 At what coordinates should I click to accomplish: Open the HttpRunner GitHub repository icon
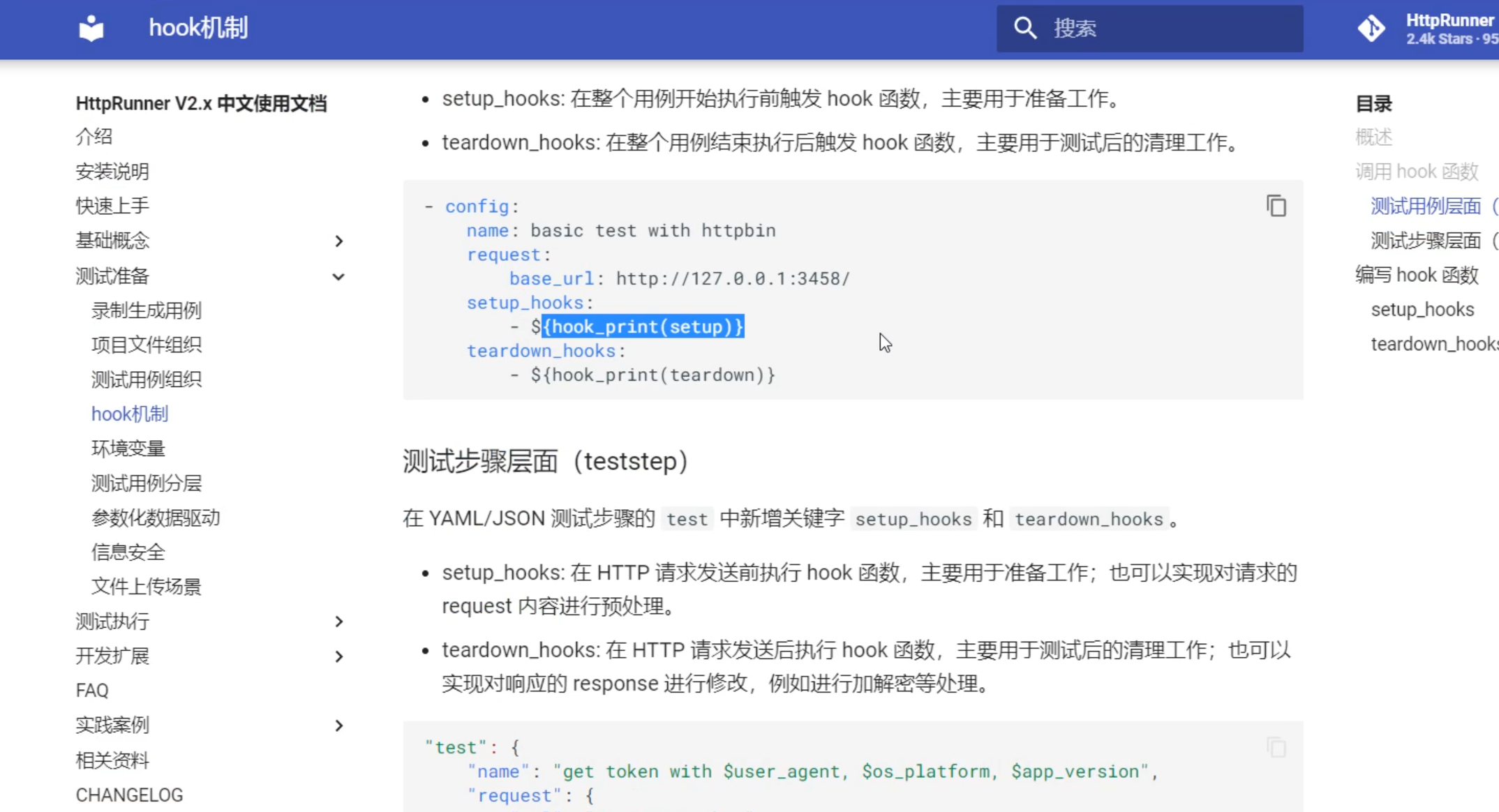point(1372,28)
